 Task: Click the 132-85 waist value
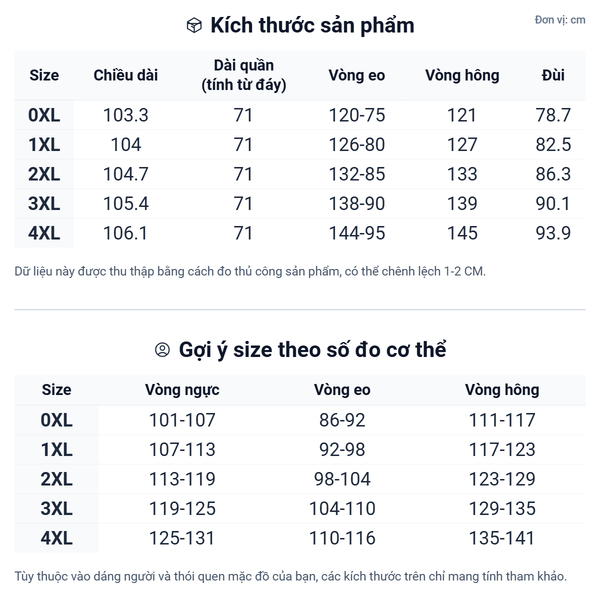pos(357,174)
